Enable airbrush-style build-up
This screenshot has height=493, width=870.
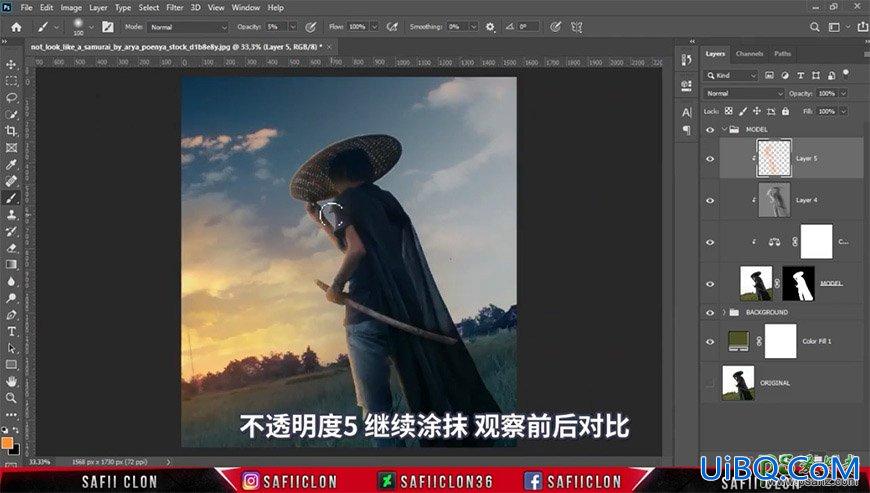[x=392, y=27]
